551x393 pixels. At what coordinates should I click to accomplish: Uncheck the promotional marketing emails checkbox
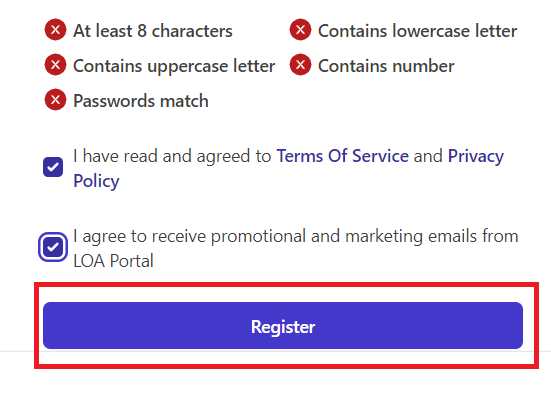53,247
